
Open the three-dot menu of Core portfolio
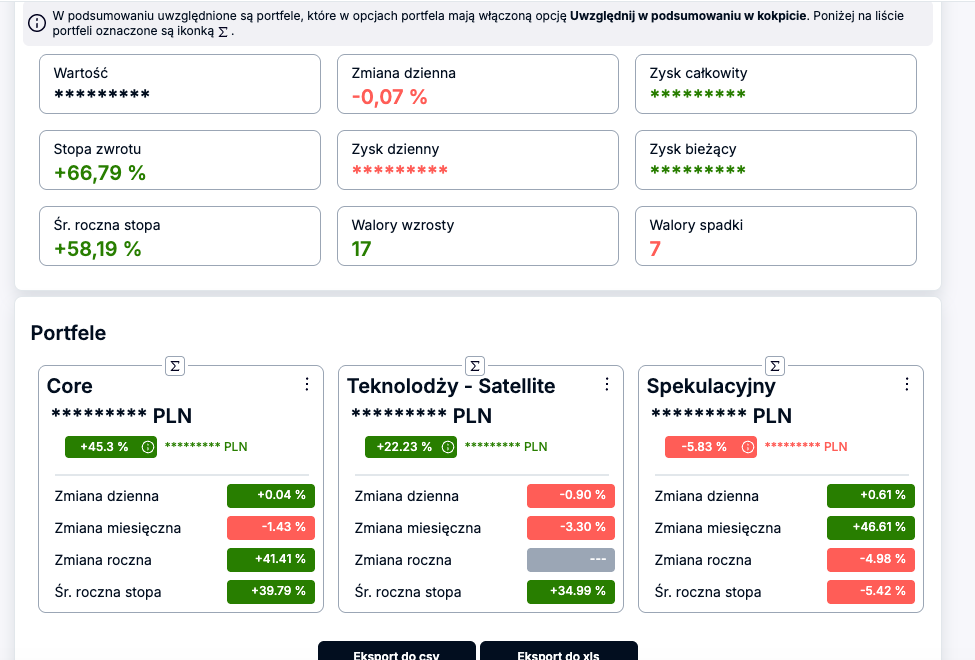click(307, 384)
